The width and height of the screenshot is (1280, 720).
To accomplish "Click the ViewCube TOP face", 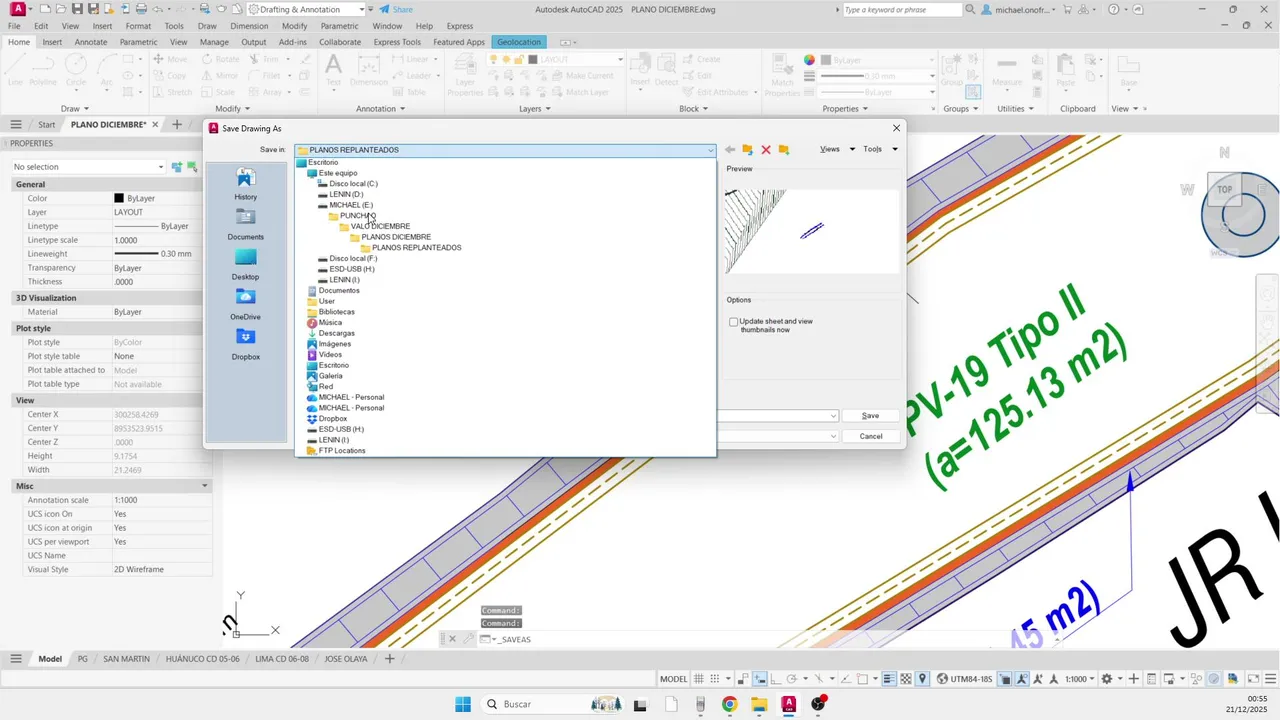I will click(1225, 189).
